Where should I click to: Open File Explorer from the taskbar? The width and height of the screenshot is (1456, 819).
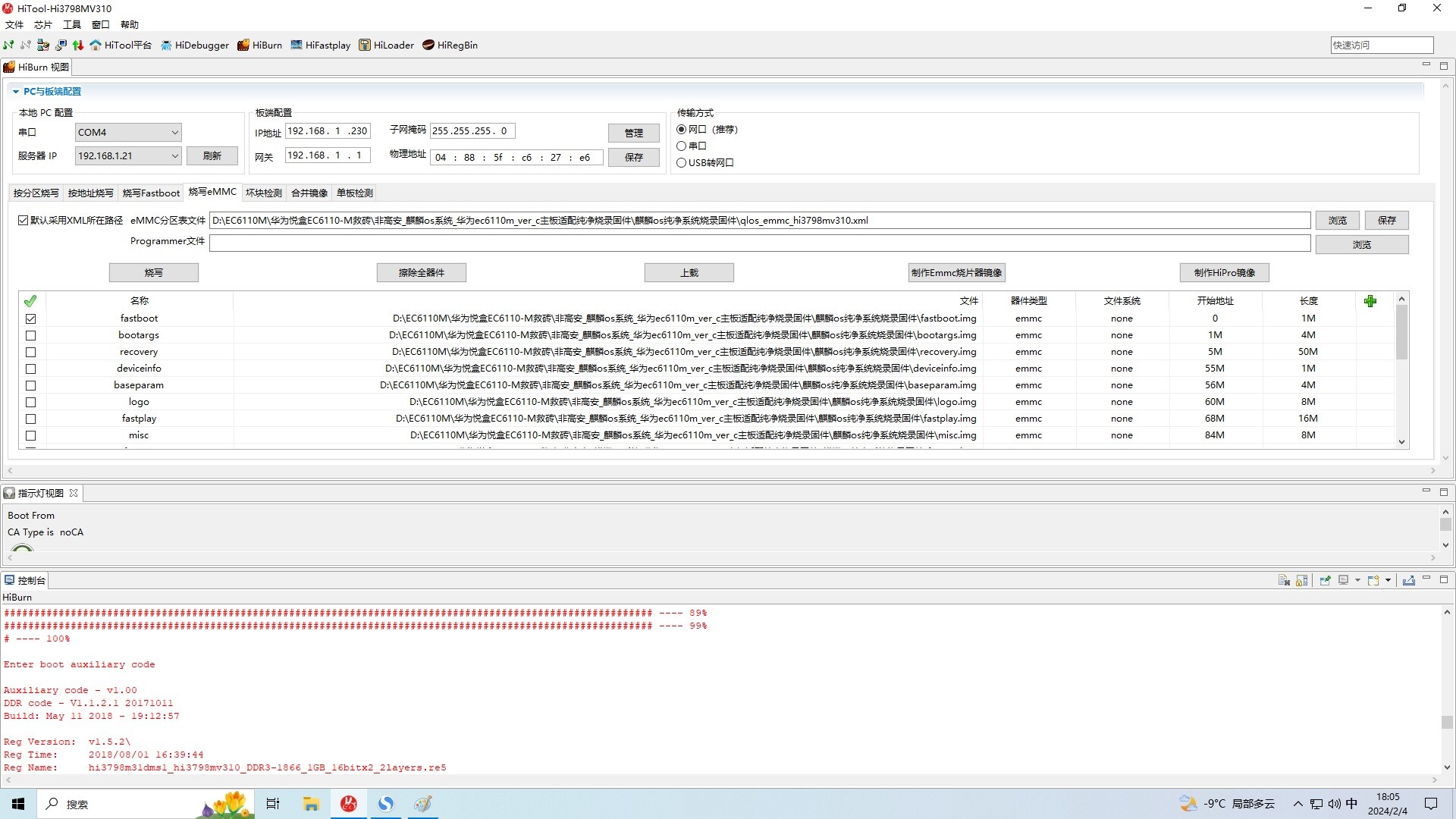pyautogui.click(x=311, y=804)
